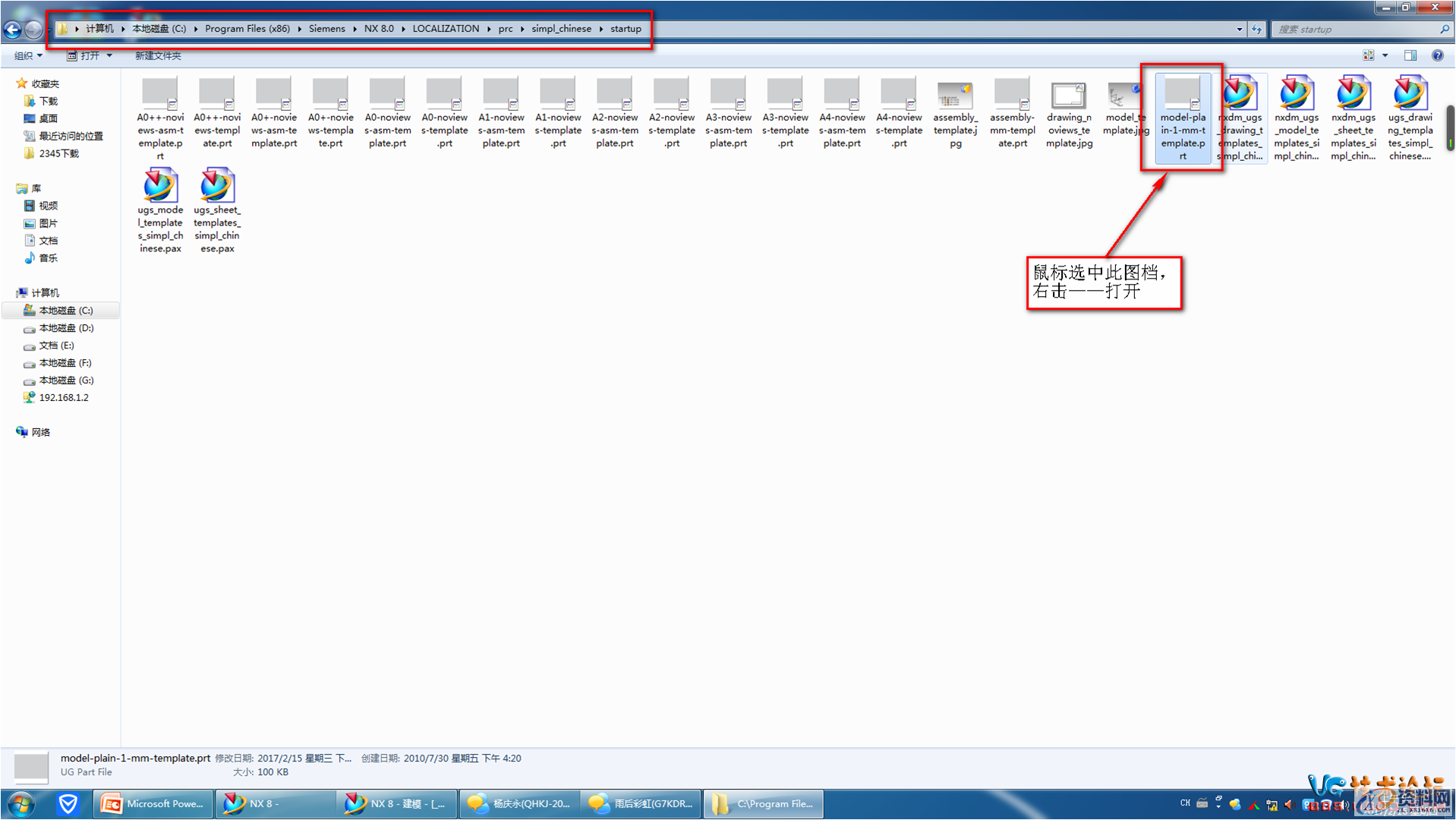Click the 新建文件夹 toolbar button
This screenshot has width=1456, height=820.
tap(158, 55)
